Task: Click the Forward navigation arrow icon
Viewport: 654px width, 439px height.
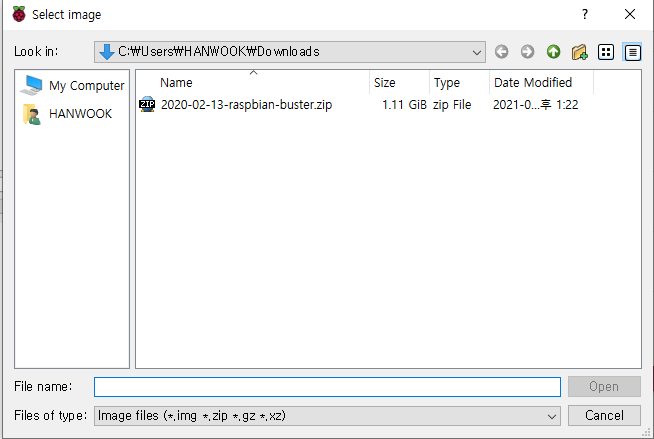Action: (x=527, y=52)
